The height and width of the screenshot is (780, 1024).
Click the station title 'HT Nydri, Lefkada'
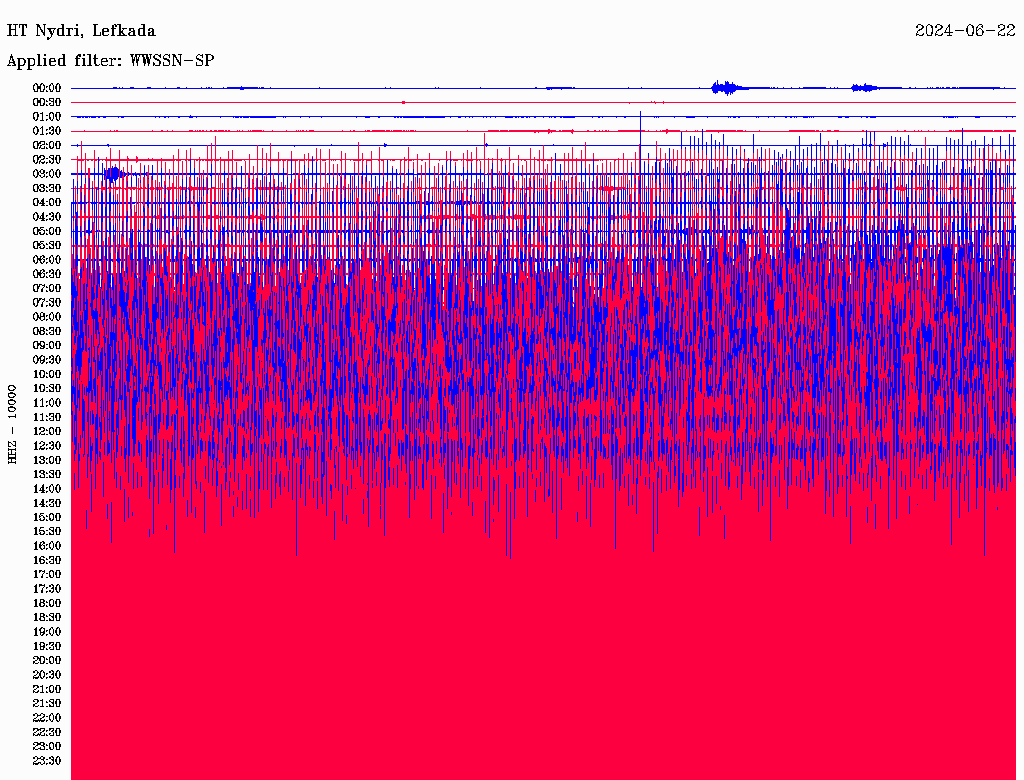pos(81,31)
